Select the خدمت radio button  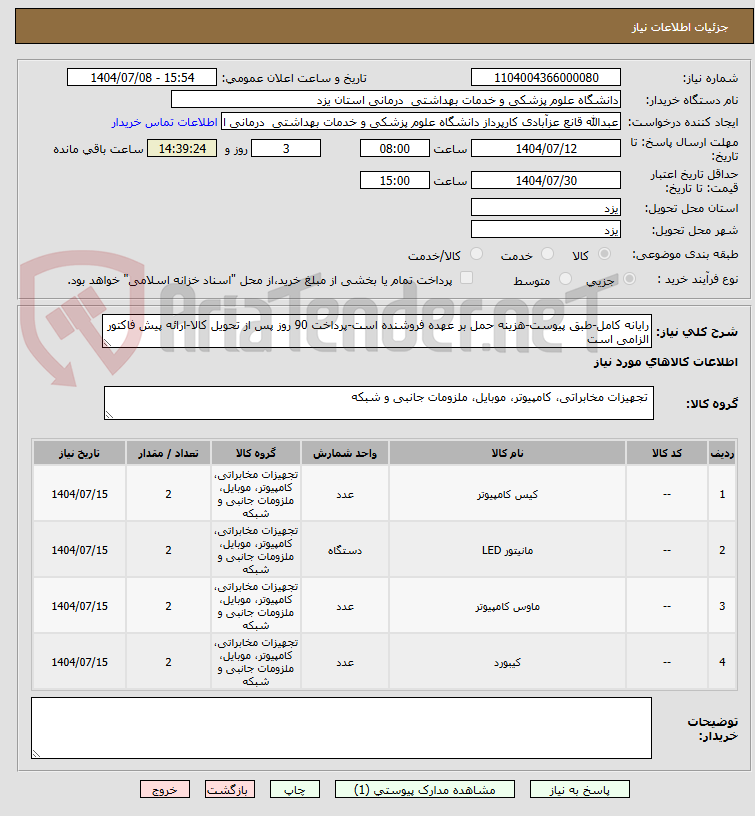pyautogui.click(x=547, y=254)
